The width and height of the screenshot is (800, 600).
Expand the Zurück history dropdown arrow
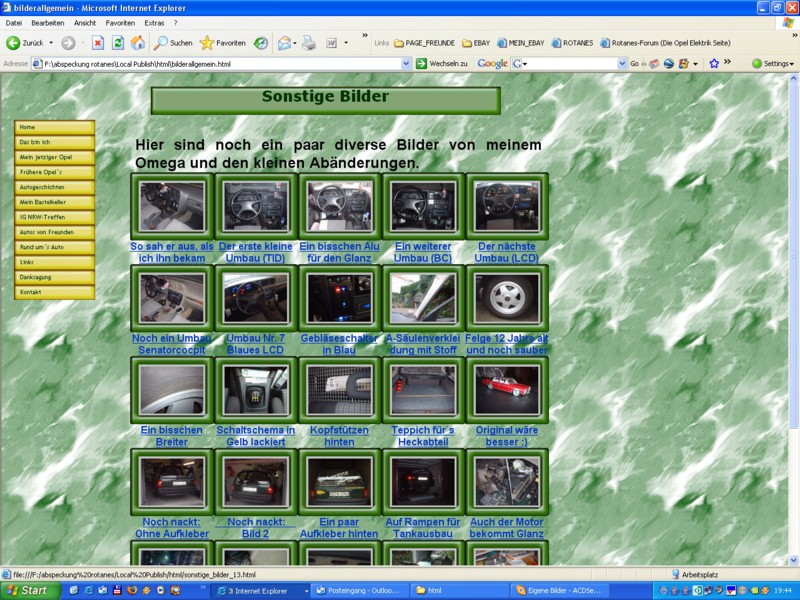tap(51, 43)
